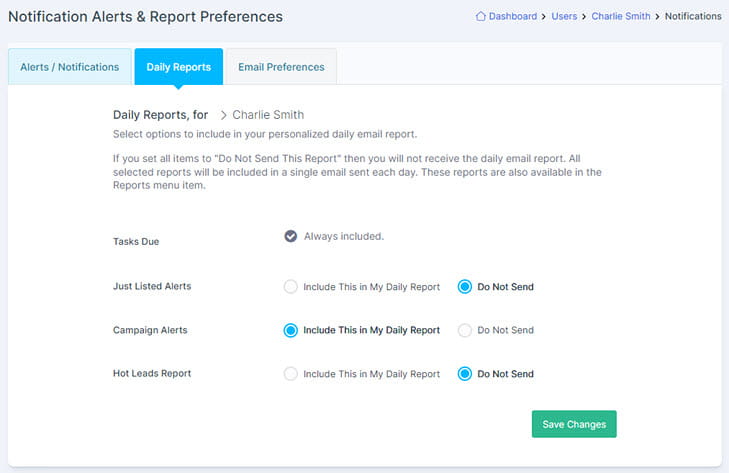Open the Email Preferences tab
Viewport: 729px width, 473px height.
(281, 67)
